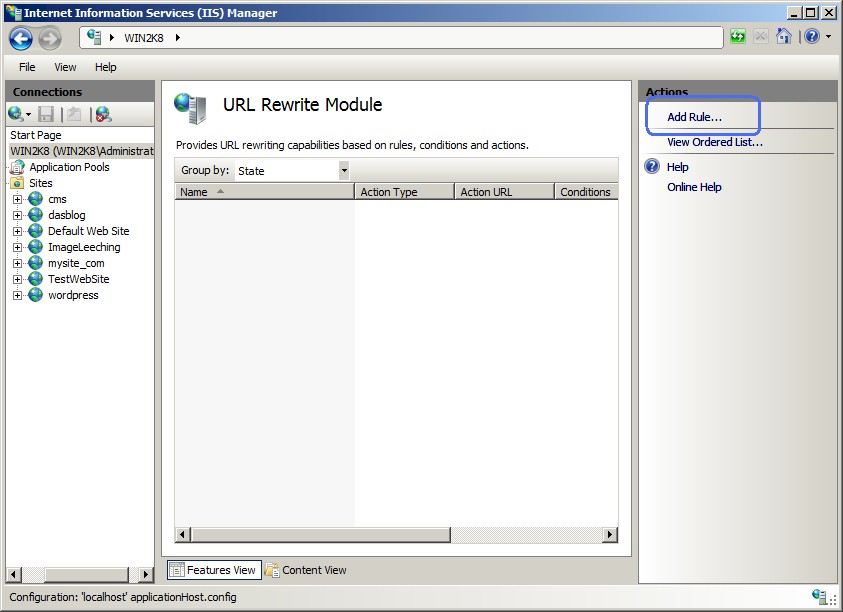Image resolution: width=843 pixels, height=612 pixels.
Task: Select Start Page in Connections tree
Action: tap(35, 135)
